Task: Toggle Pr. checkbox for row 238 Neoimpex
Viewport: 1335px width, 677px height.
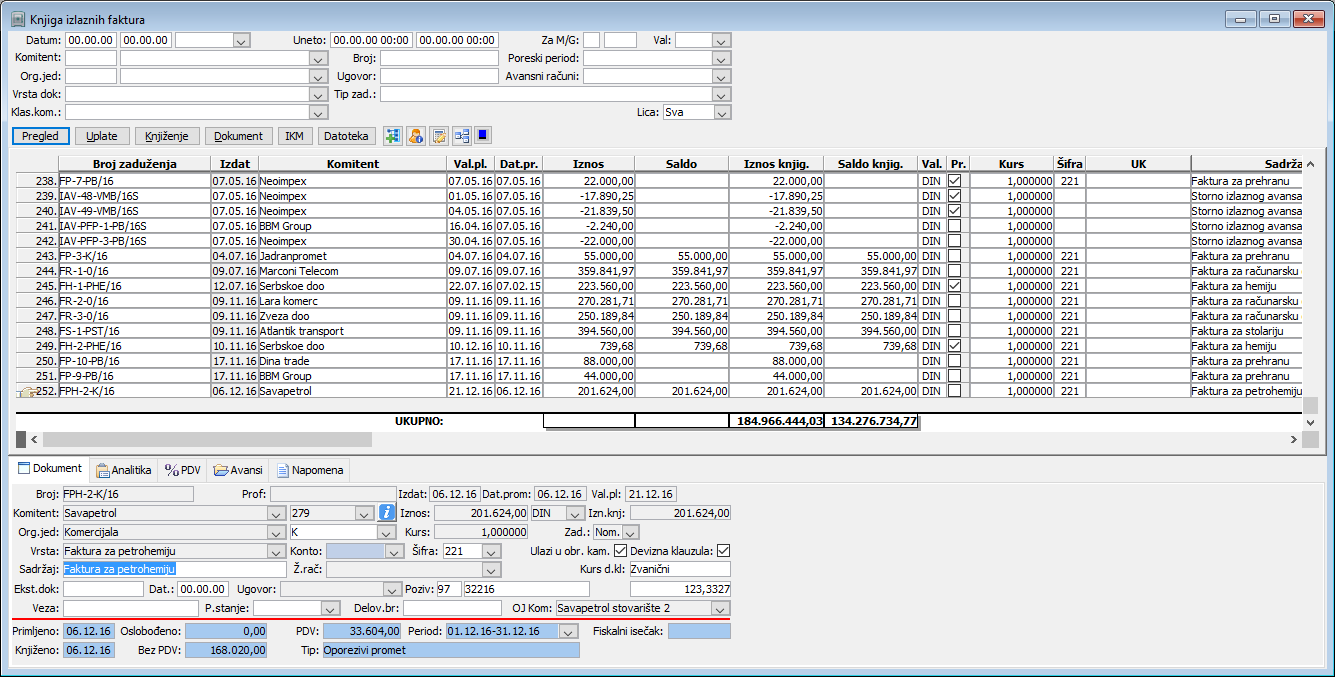Action: (x=956, y=181)
